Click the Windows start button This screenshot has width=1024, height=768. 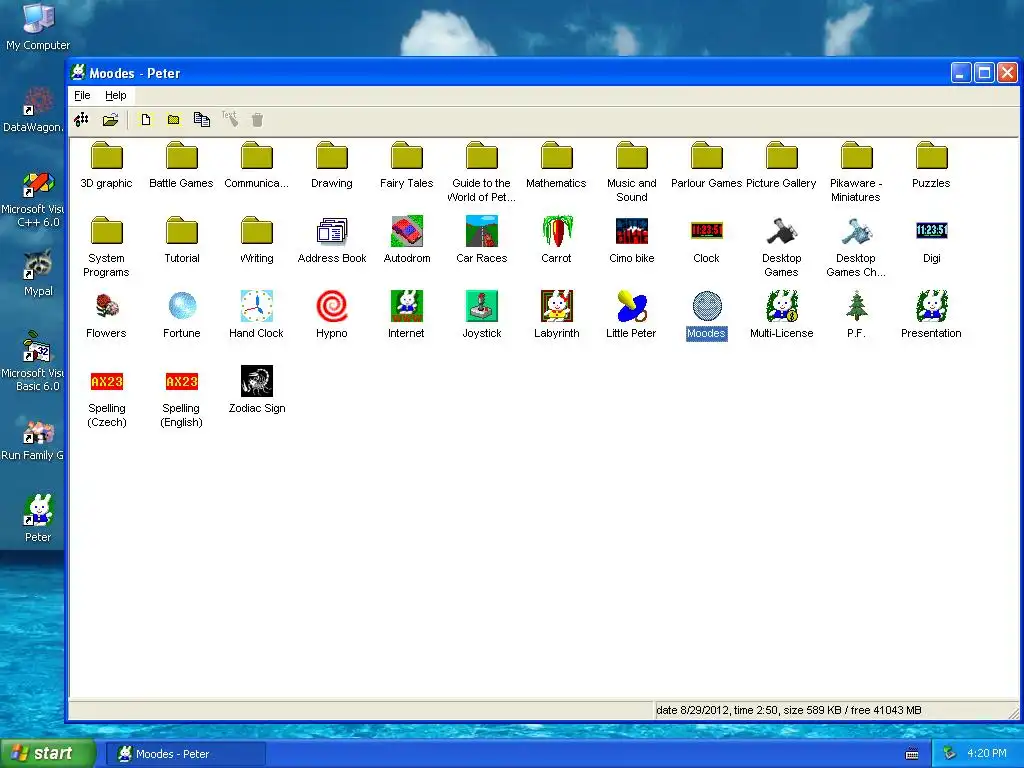point(48,754)
